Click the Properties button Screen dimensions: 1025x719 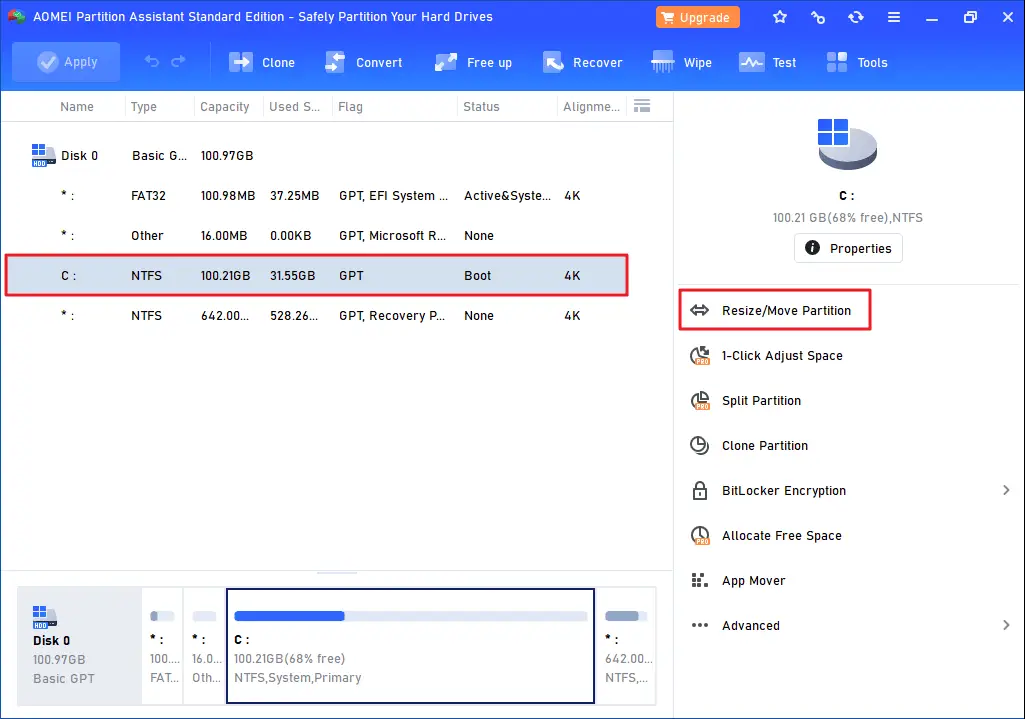(848, 248)
